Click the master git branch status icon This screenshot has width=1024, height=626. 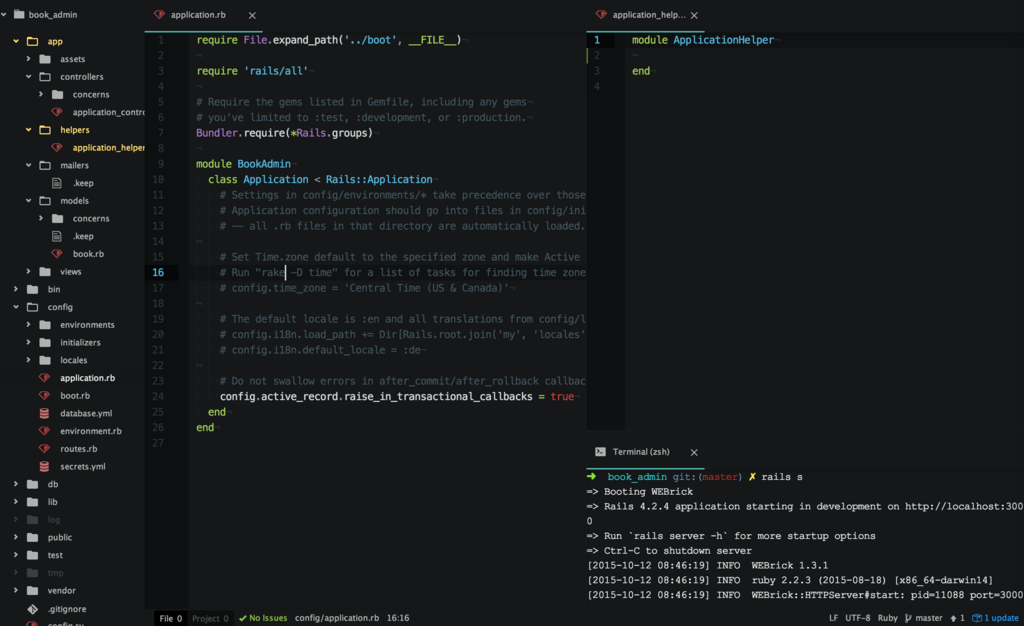tap(908, 618)
